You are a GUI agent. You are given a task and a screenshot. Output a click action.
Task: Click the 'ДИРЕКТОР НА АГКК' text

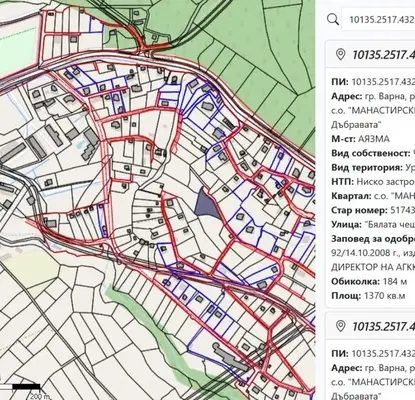[x=373, y=267]
